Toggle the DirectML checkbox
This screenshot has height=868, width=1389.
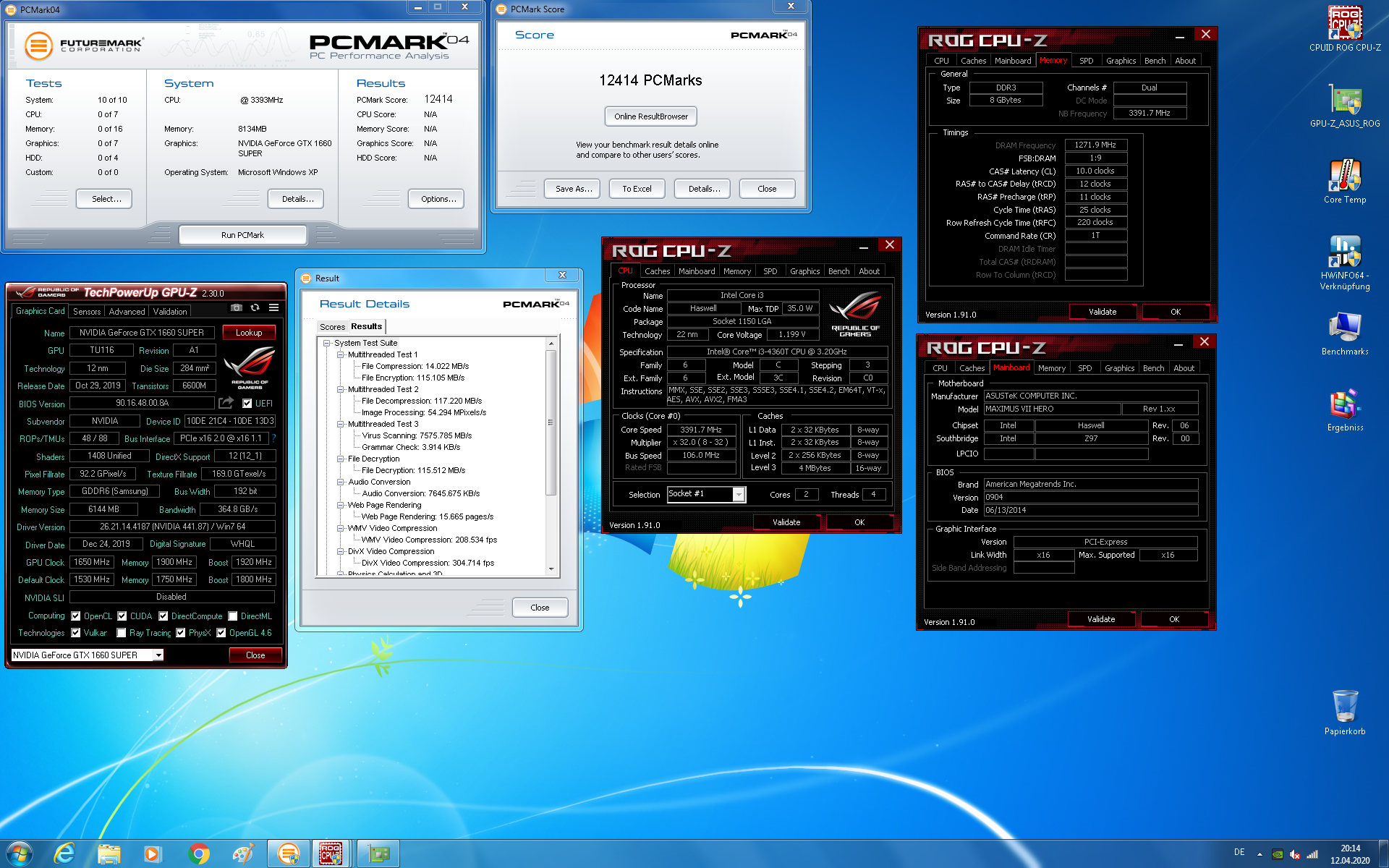pos(233,616)
